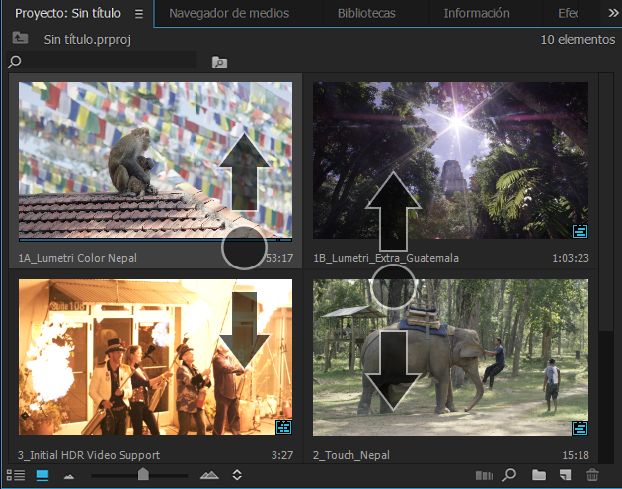This screenshot has height=489, width=622.
Task: Click the New Item icon
Action: [565, 475]
